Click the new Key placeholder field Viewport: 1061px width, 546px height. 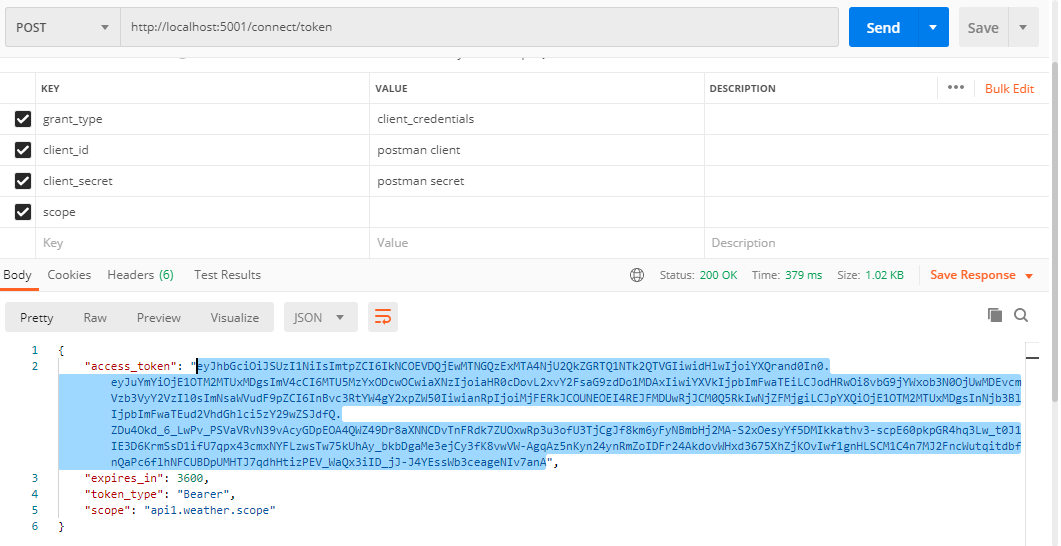click(202, 243)
